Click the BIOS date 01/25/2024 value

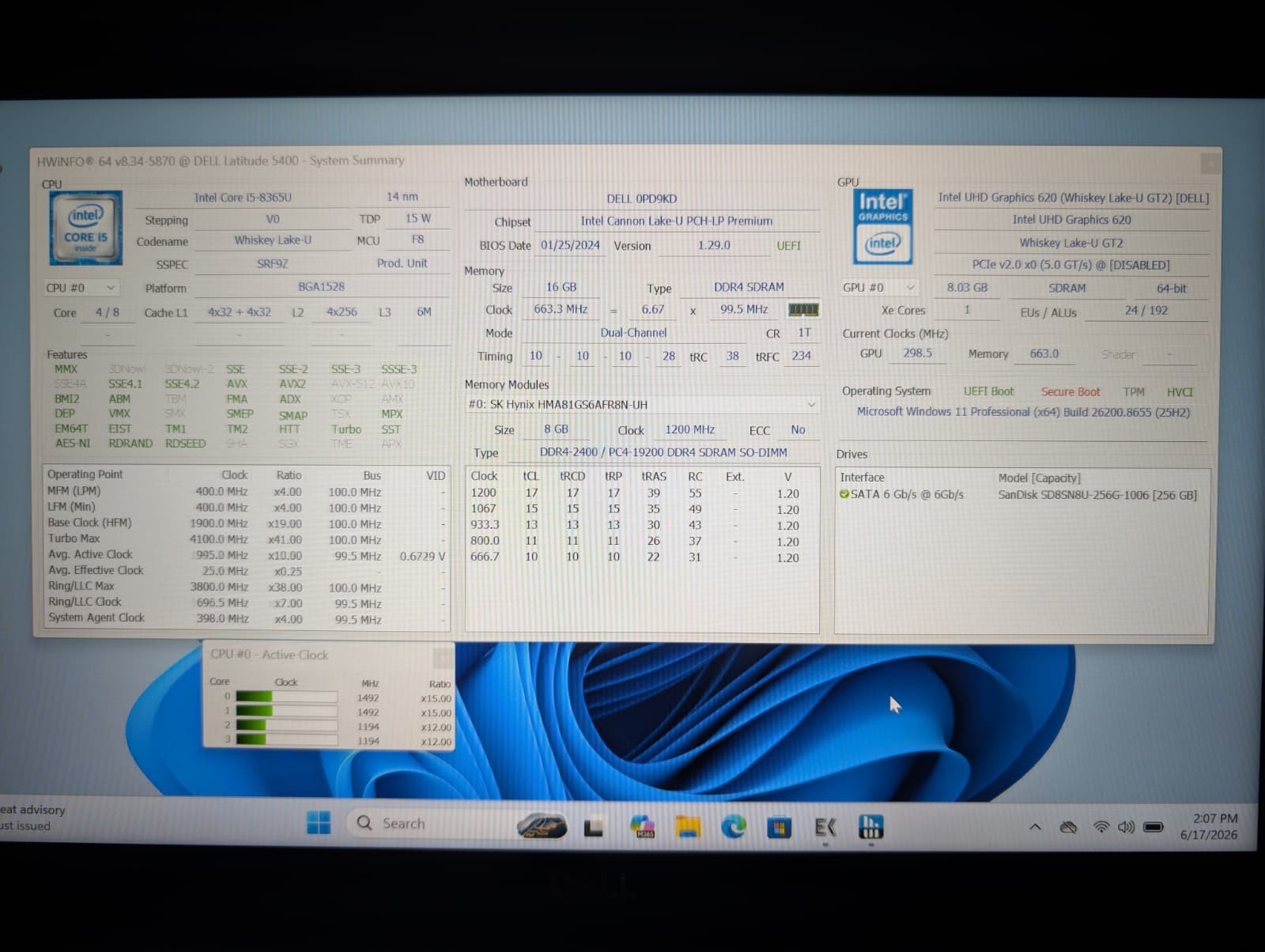pos(570,245)
